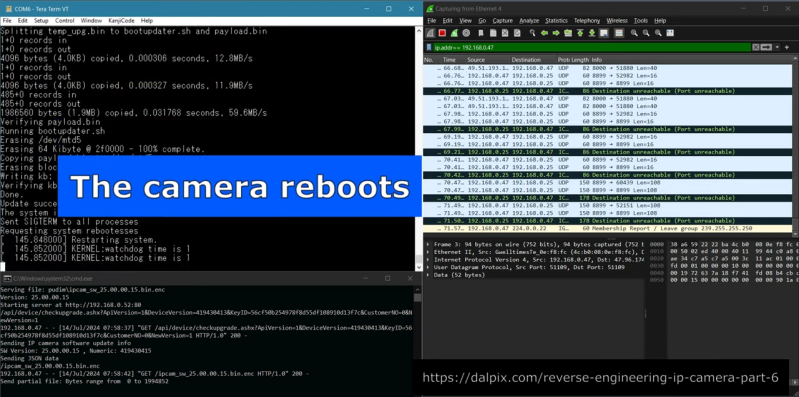Screen dimensions: 799x397
Task: Zoom in on packet list text
Action: pyautogui.click(x=634, y=33)
